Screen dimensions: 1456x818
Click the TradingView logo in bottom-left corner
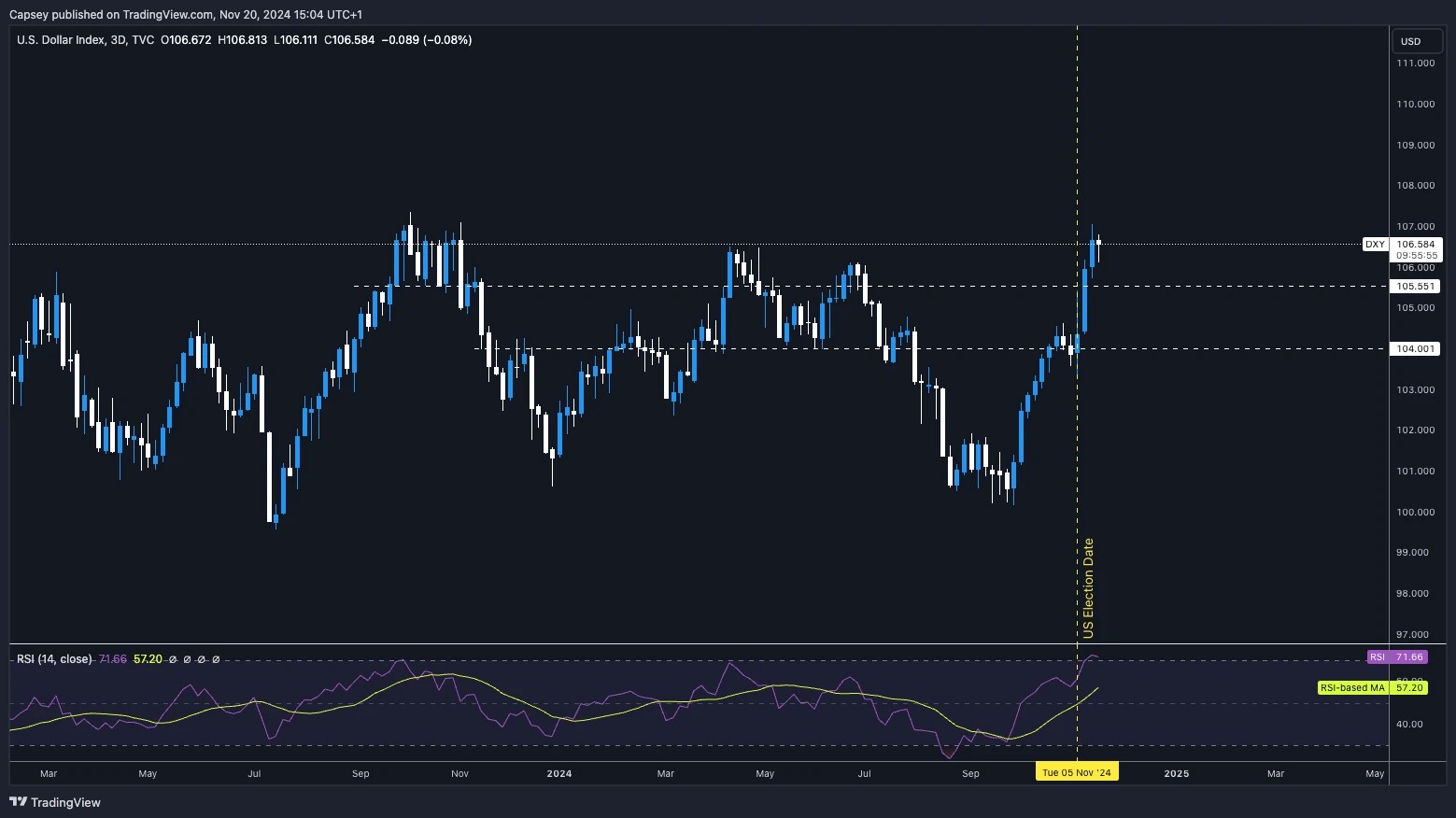tap(55, 802)
